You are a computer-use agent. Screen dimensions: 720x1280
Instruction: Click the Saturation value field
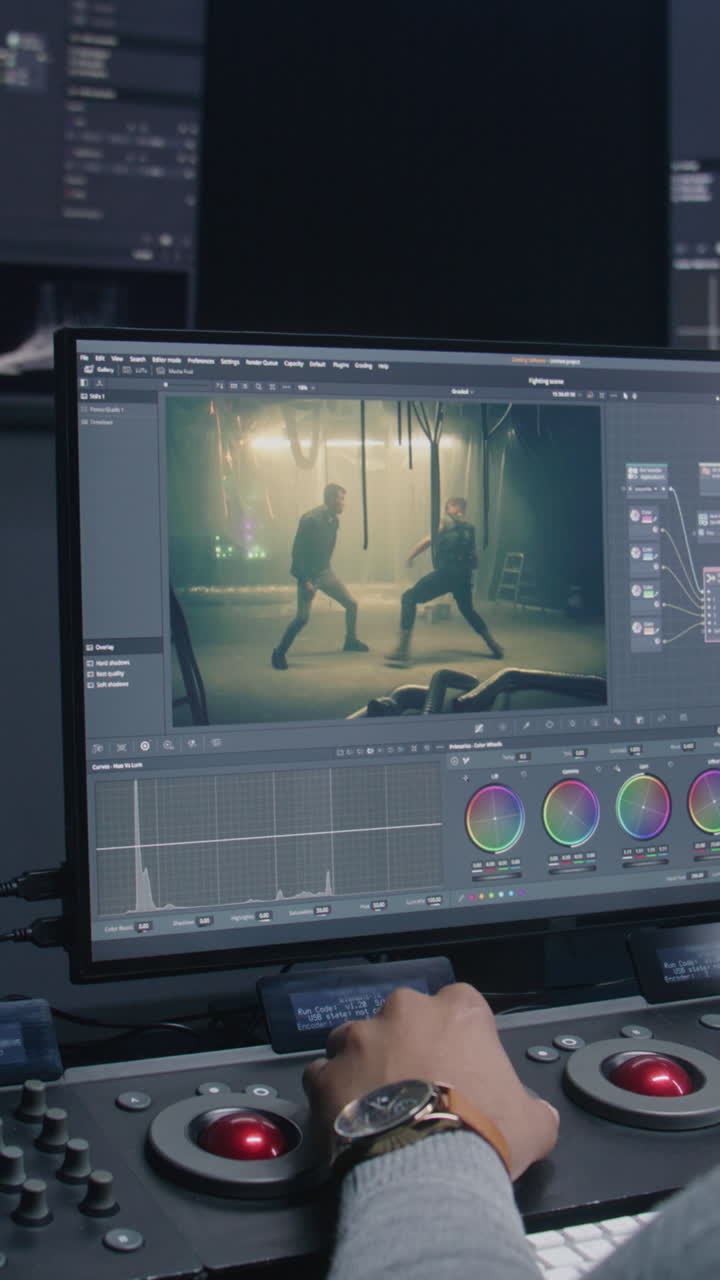pos(321,910)
